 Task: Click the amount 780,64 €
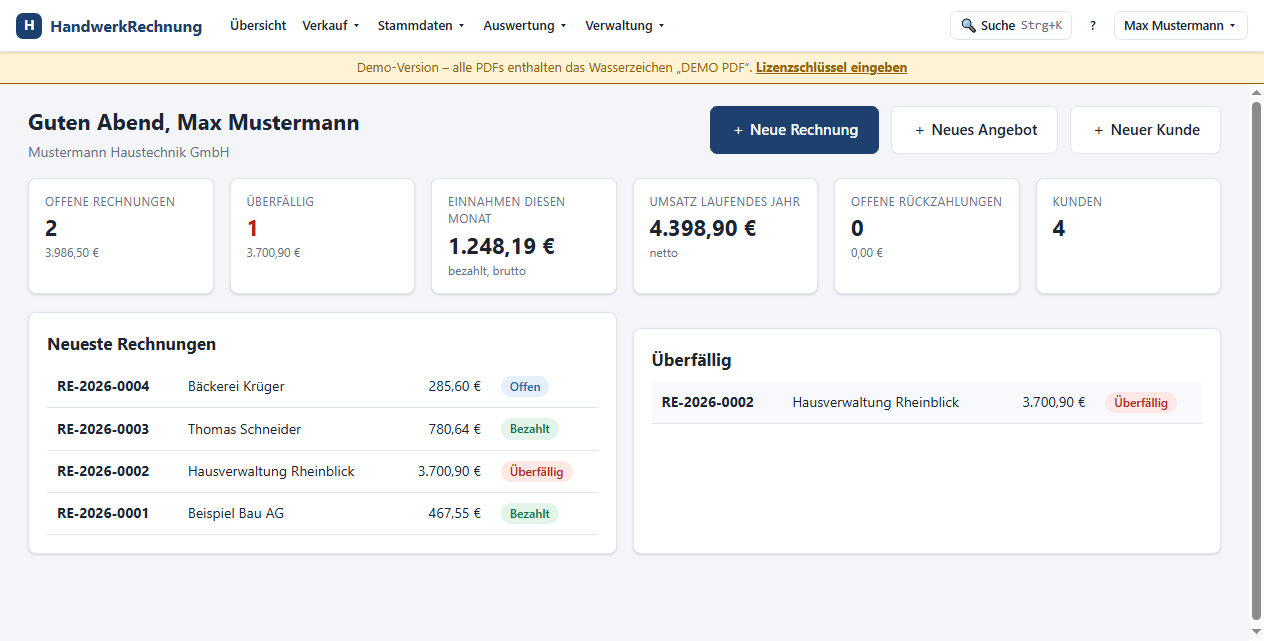click(x=455, y=429)
